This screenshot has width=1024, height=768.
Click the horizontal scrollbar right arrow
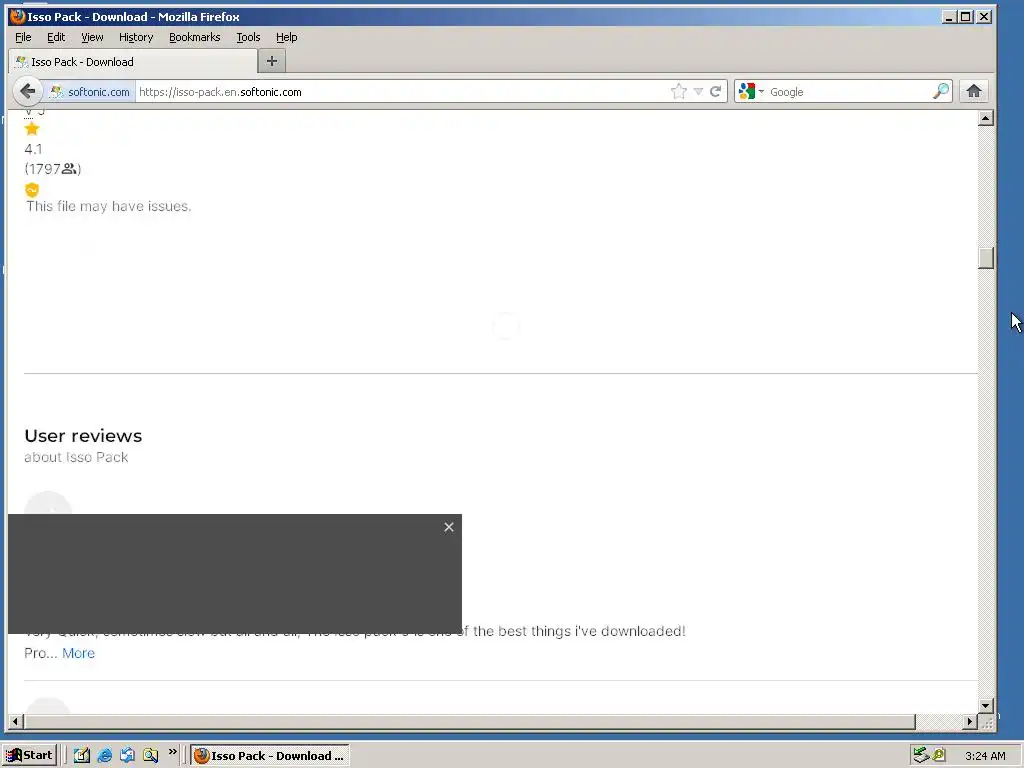point(970,722)
